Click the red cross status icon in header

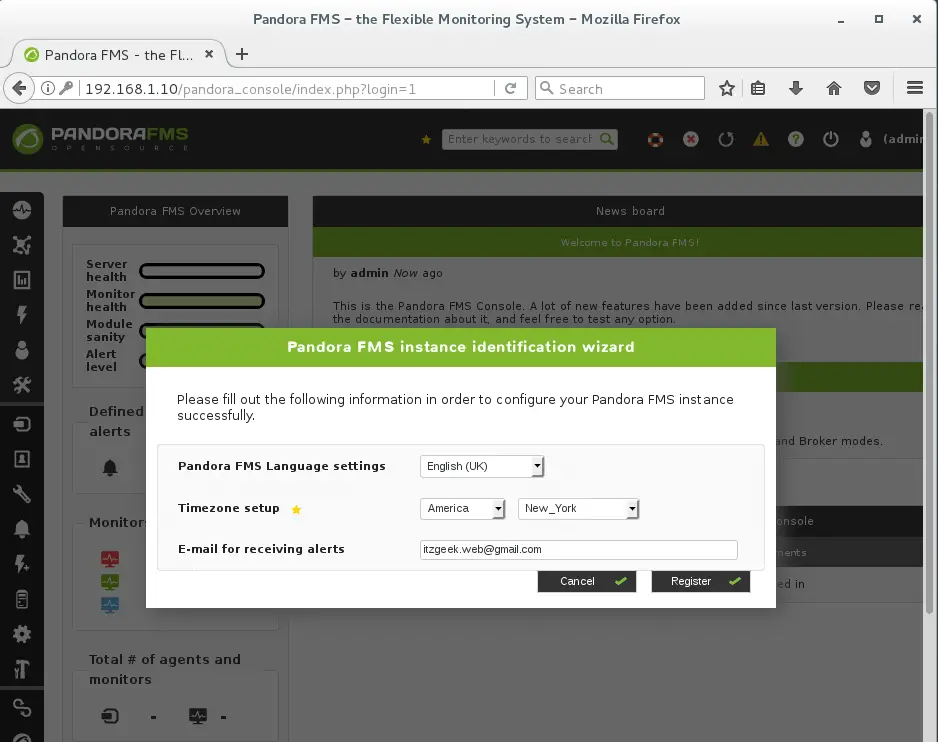[x=690, y=139]
